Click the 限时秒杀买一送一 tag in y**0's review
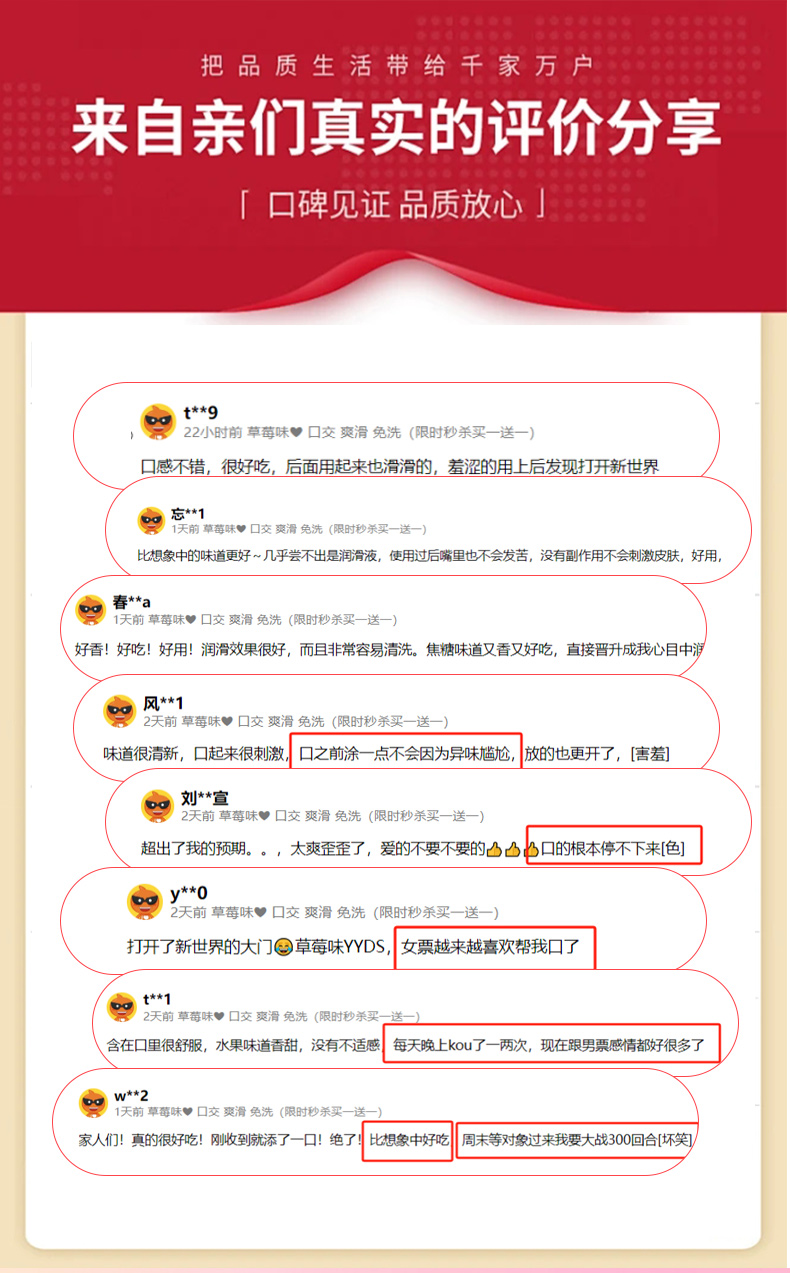Viewport: 790px width, 1273px height. point(435,913)
